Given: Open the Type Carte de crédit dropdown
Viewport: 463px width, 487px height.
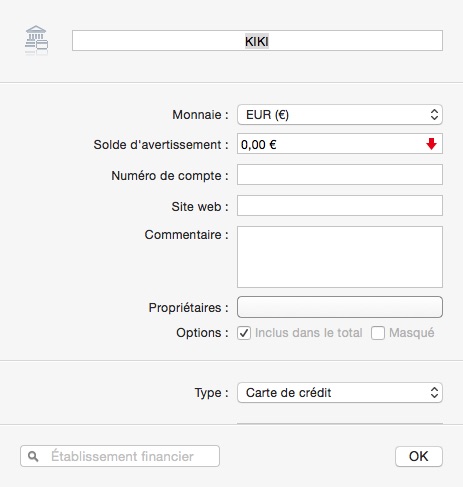Looking at the screenshot, I should coord(340,393).
